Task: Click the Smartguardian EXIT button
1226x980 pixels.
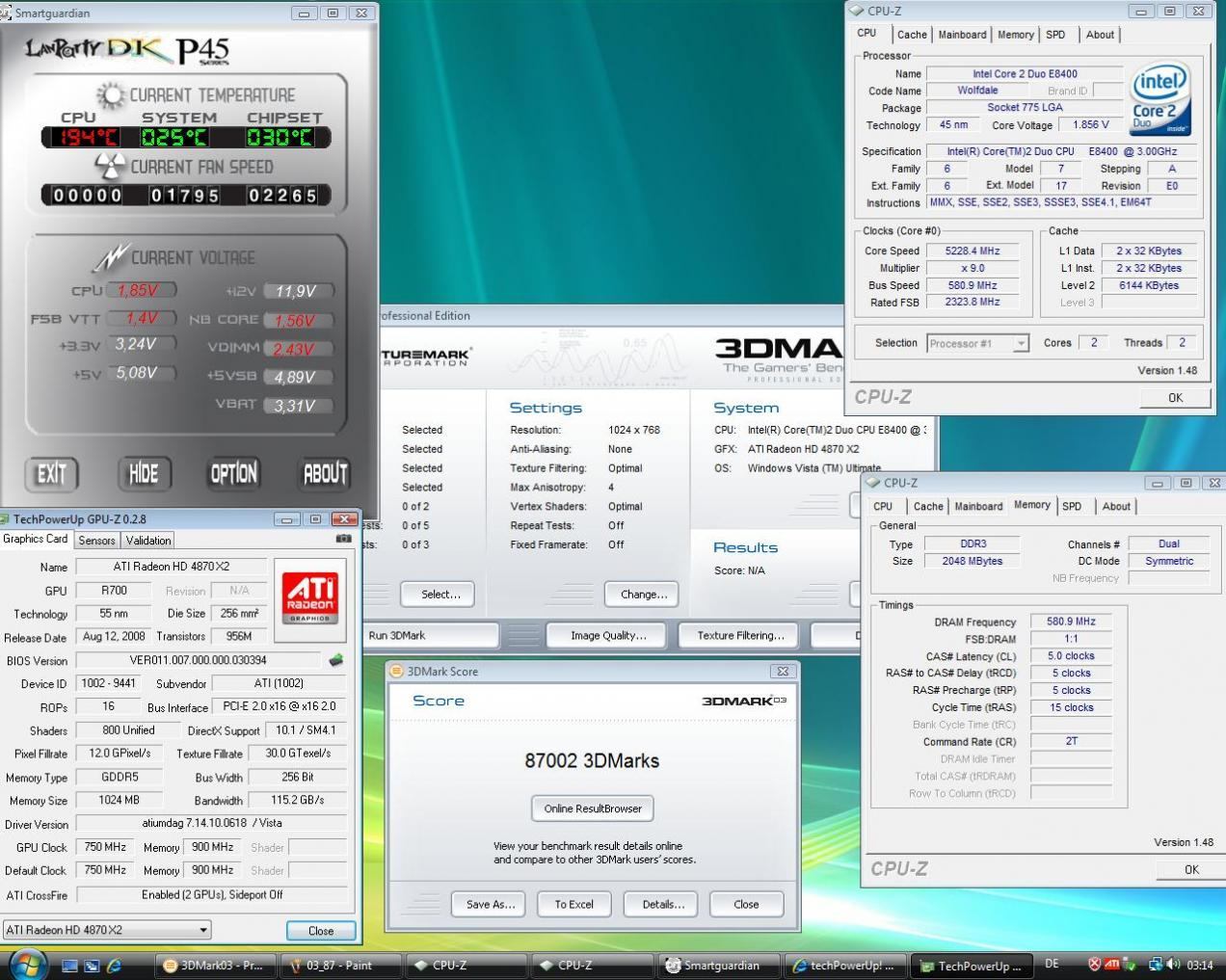Action: click(51, 473)
